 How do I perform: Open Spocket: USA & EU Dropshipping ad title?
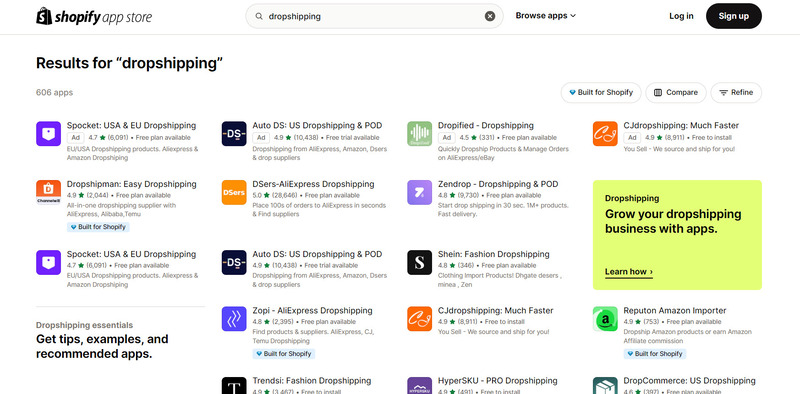tap(131, 126)
